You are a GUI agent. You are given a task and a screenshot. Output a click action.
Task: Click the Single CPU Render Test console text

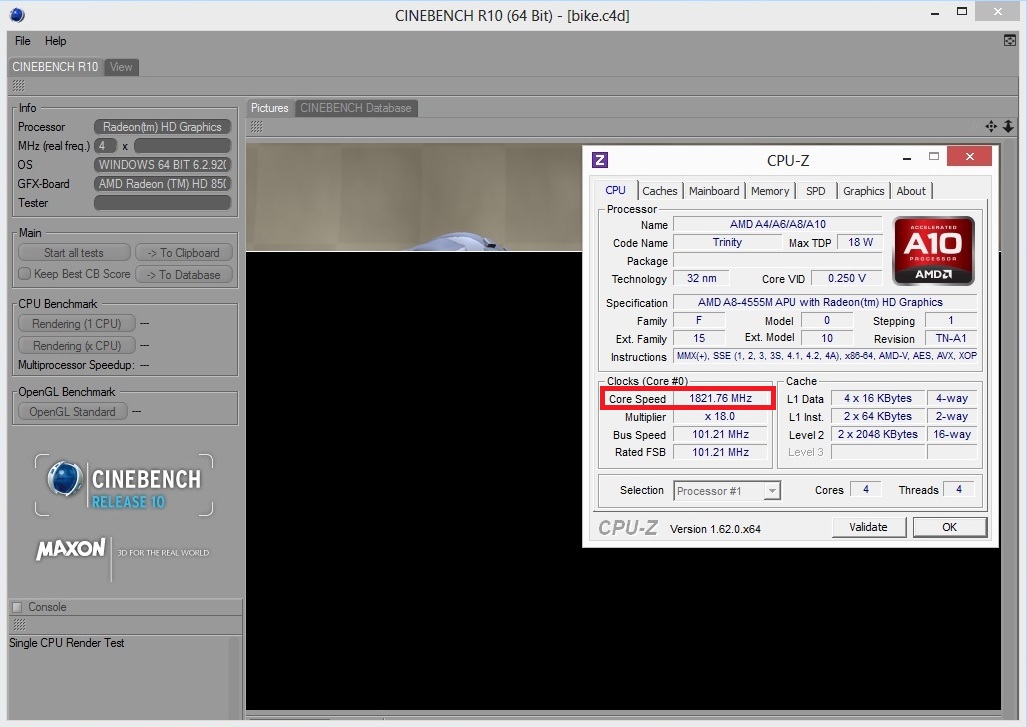tap(67, 643)
